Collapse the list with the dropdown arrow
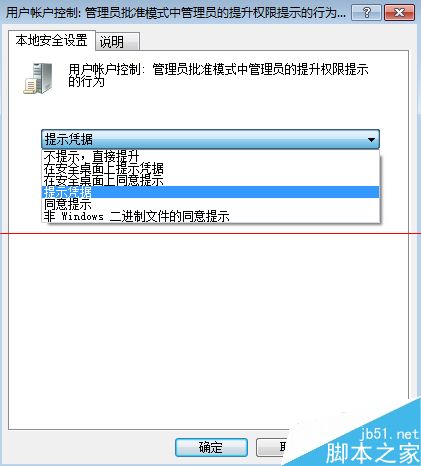The height and width of the screenshot is (466, 421). pyautogui.click(x=371, y=140)
